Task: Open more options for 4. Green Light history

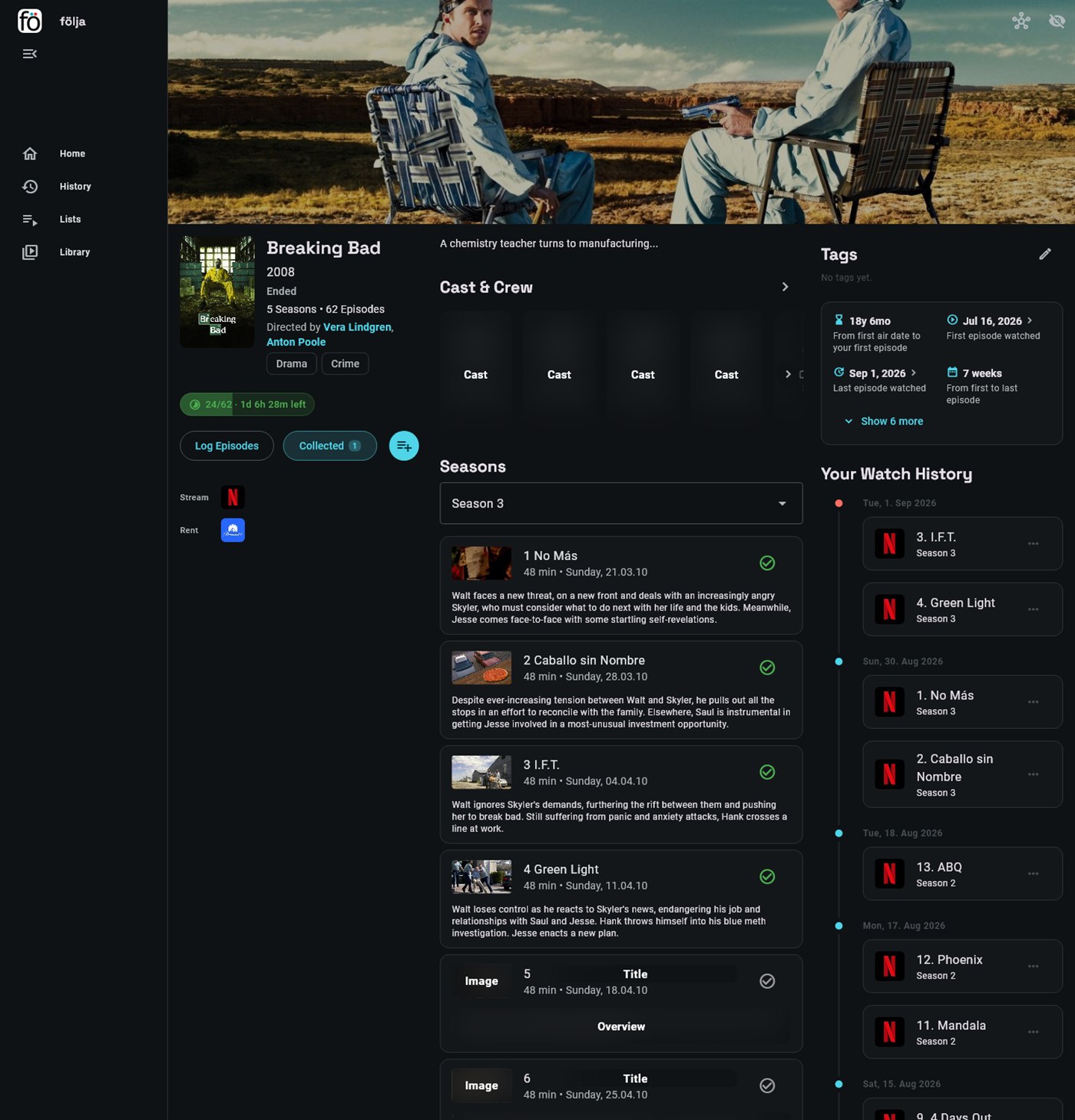Action: pos(1034,610)
